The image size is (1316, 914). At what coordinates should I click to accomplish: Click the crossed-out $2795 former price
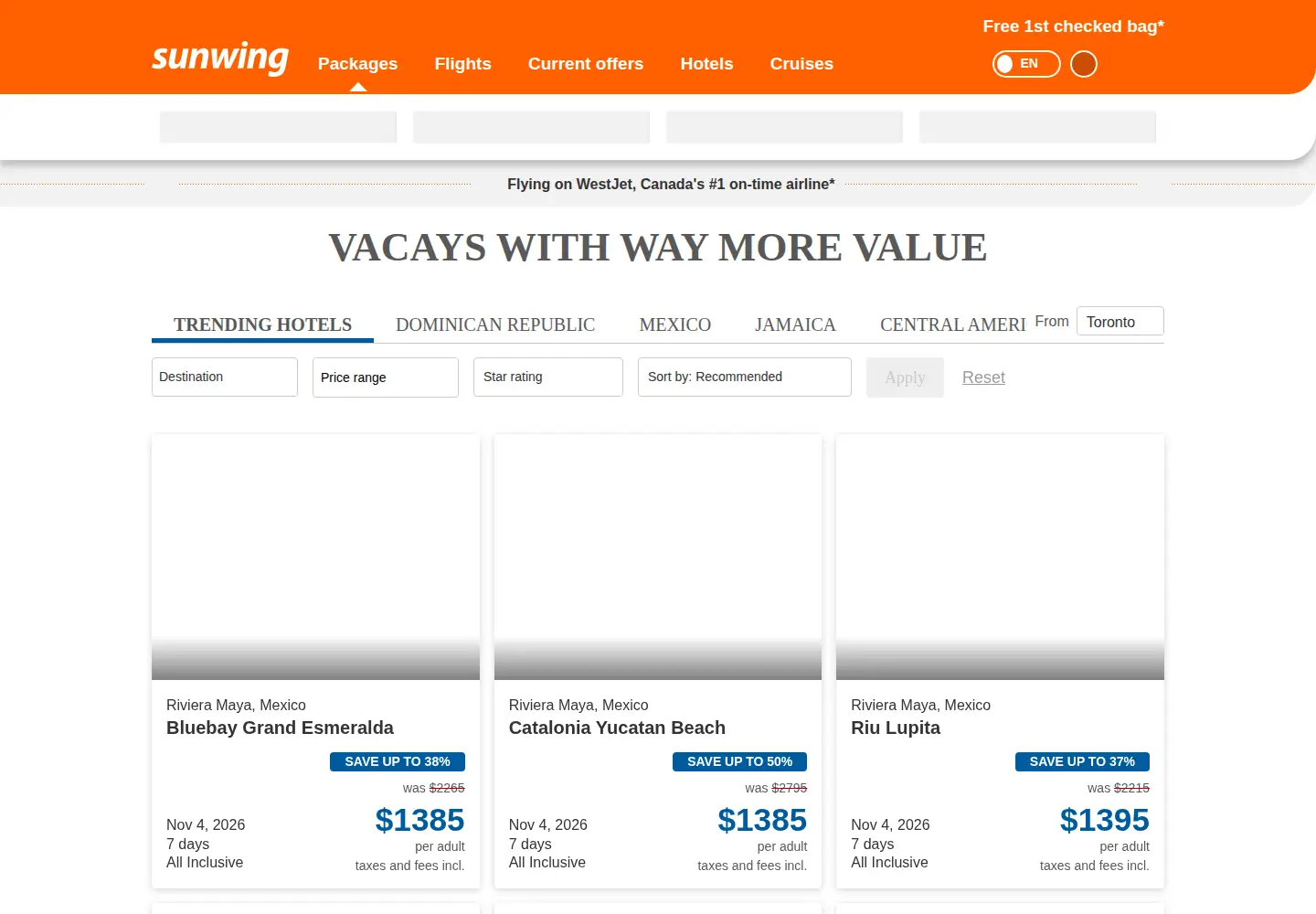790,788
